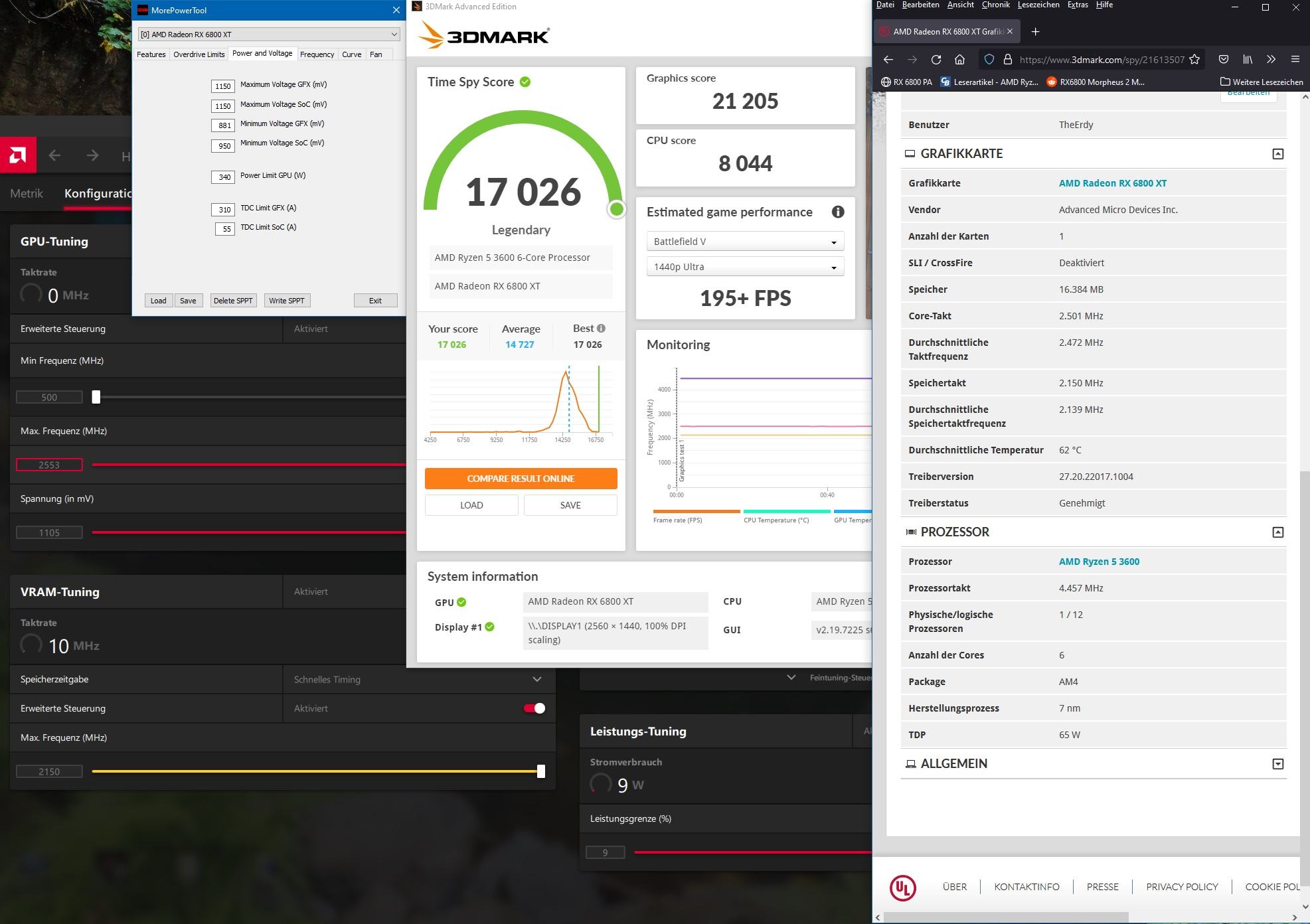The height and width of the screenshot is (924, 1310).
Task: Click SAVE button in 3DMark
Action: click(570, 505)
